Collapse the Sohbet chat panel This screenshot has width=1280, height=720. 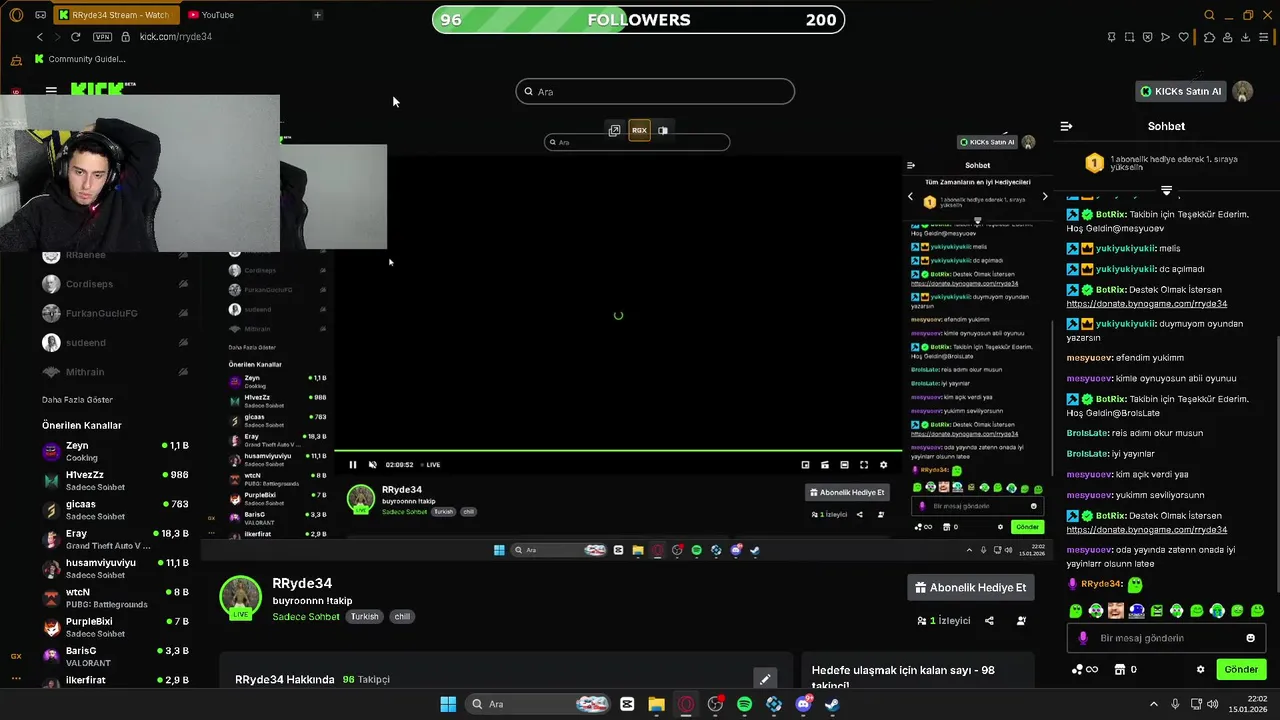point(1066,126)
